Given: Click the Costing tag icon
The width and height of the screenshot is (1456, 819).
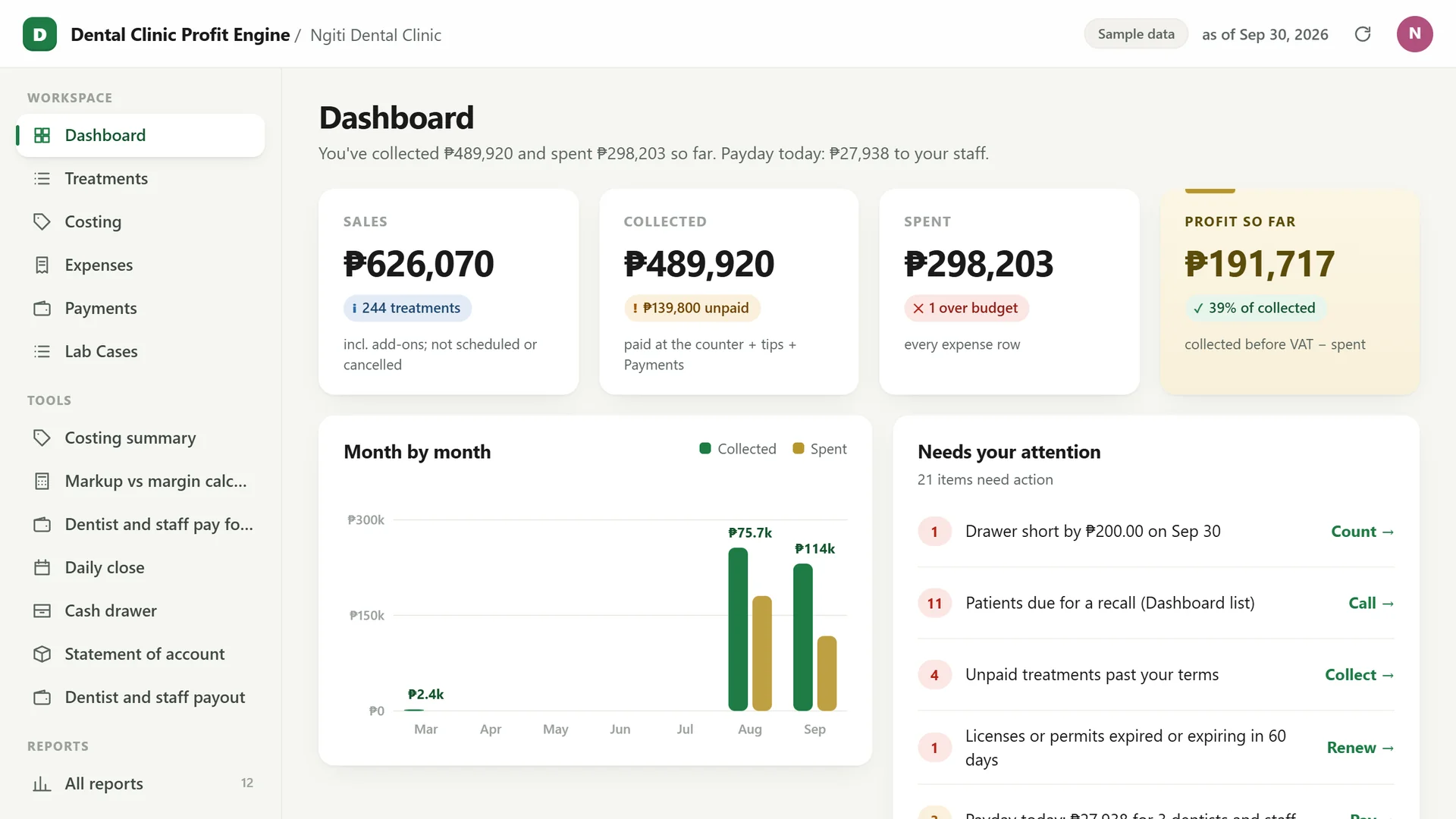Looking at the screenshot, I should 42,221.
